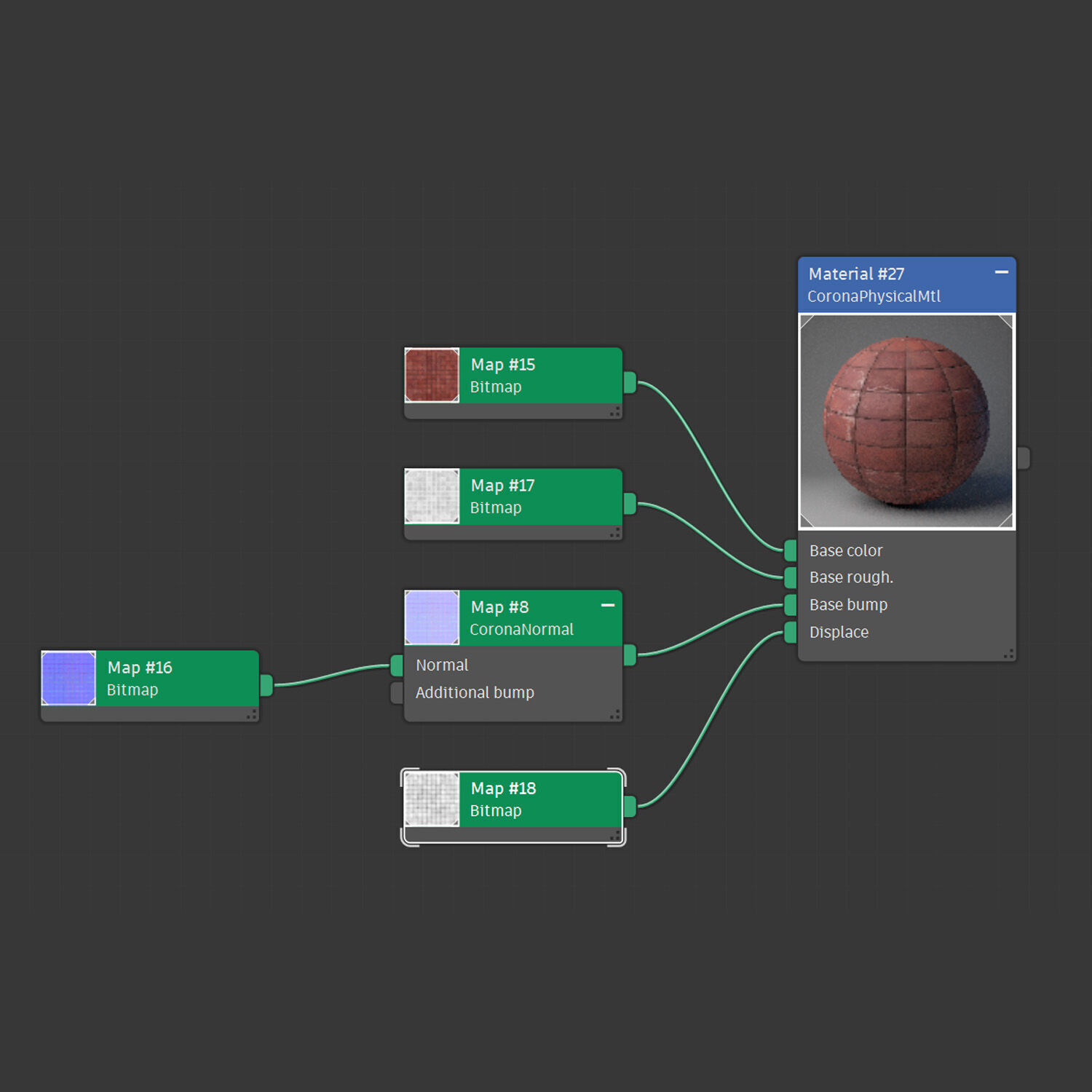1092x1092 pixels.
Task: Click the Displace input socket
Action: pyautogui.click(x=790, y=632)
